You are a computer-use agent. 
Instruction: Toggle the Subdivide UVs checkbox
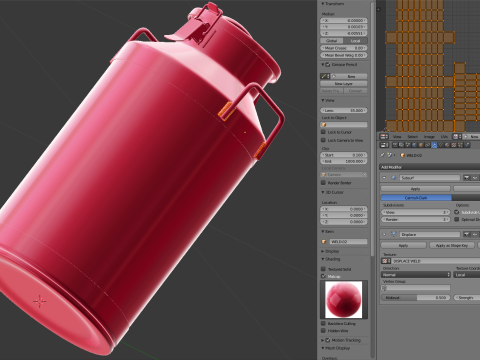(456, 212)
